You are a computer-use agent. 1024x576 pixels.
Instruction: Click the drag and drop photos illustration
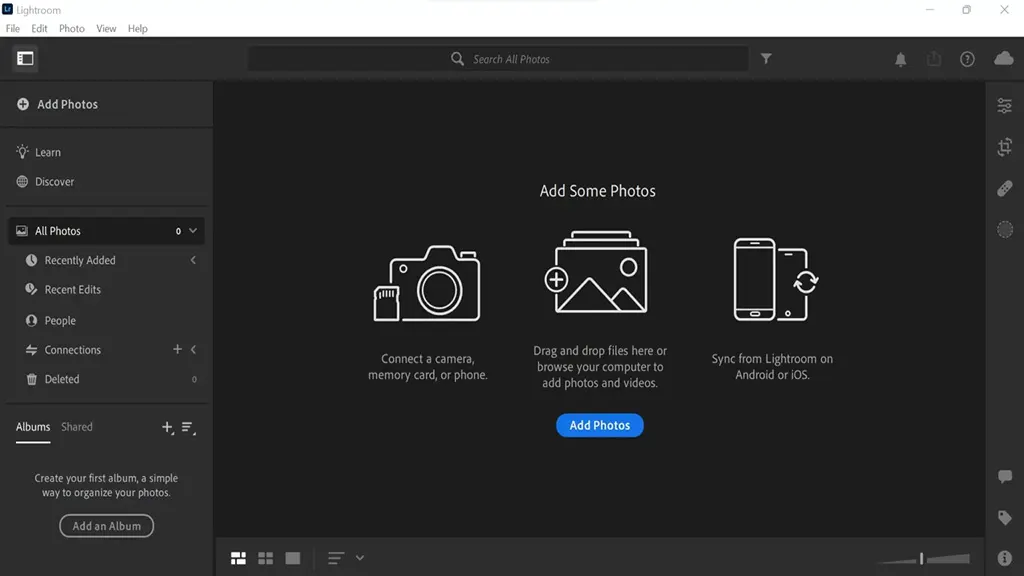pos(597,272)
